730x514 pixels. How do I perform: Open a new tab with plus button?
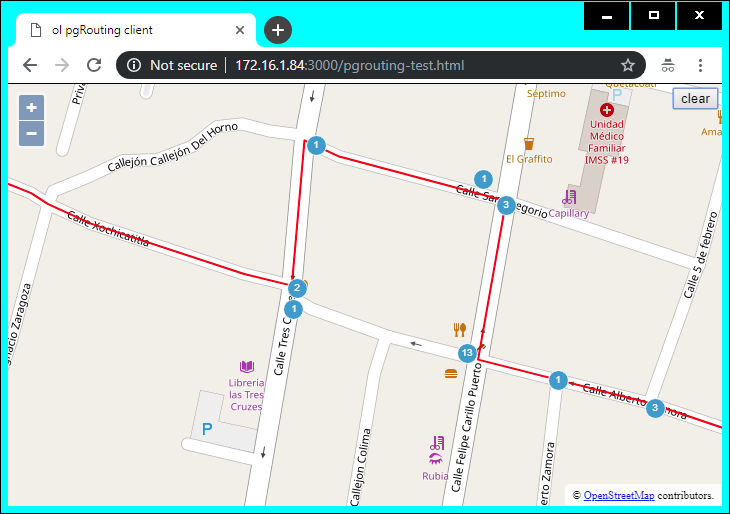[x=278, y=30]
